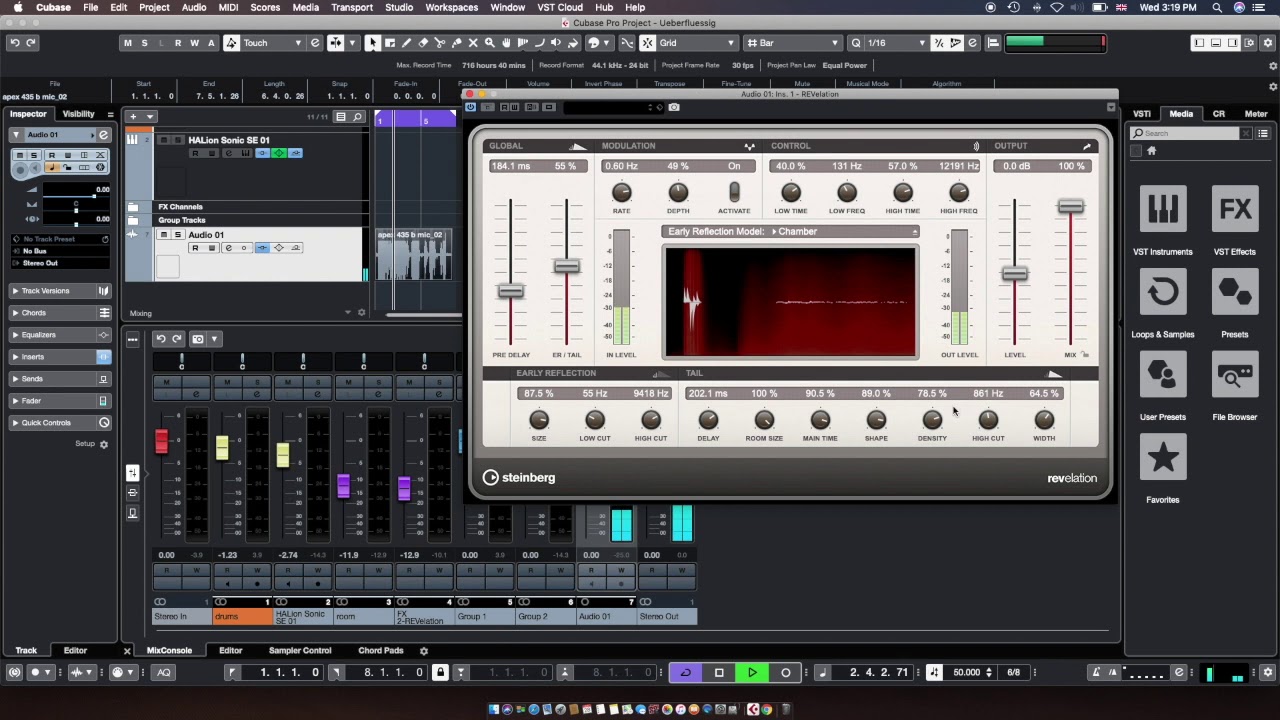Image resolution: width=1280 pixels, height=720 pixels.
Task: Click Add Track plus button
Action: [x=132, y=117]
